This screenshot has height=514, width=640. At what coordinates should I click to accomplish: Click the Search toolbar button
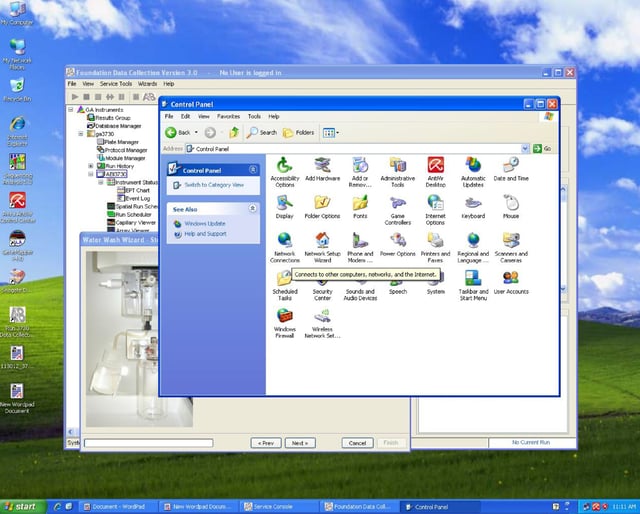pos(262,132)
